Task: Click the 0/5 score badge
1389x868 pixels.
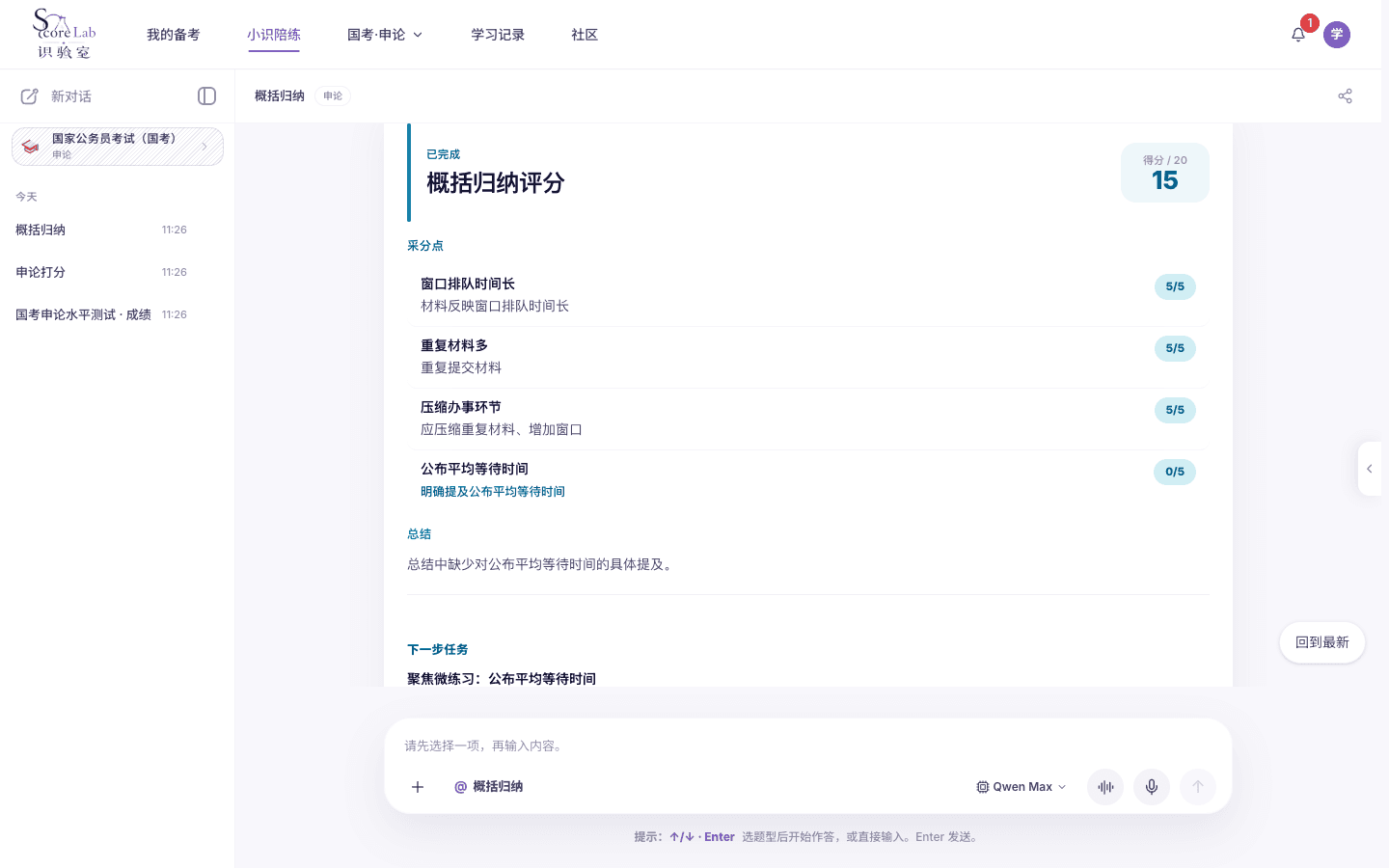Action: (x=1175, y=472)
